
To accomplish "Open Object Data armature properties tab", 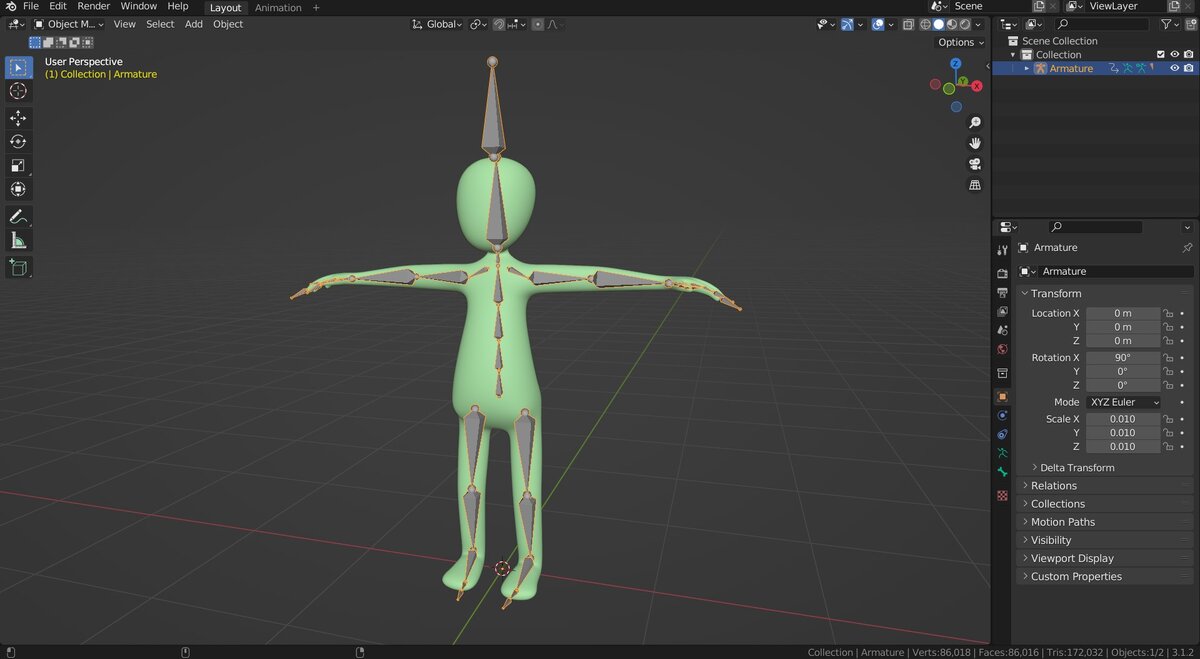I will pos(1002,453).
